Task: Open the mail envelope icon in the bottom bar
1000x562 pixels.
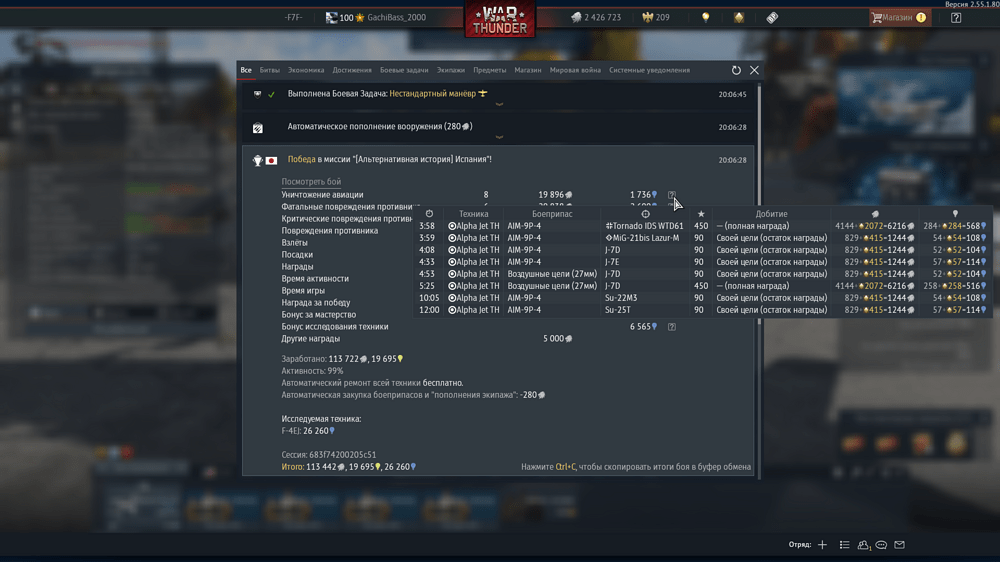Action: point(899,545)
